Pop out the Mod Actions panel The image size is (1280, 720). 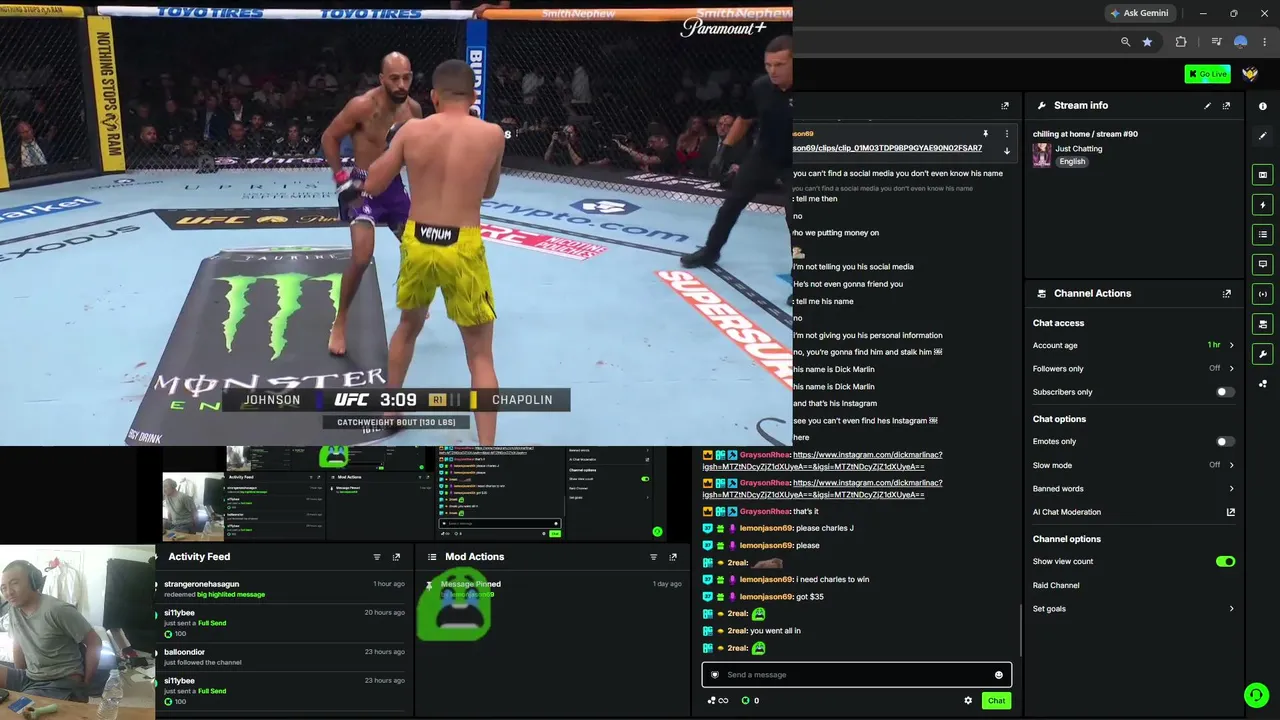click(673, 557)
